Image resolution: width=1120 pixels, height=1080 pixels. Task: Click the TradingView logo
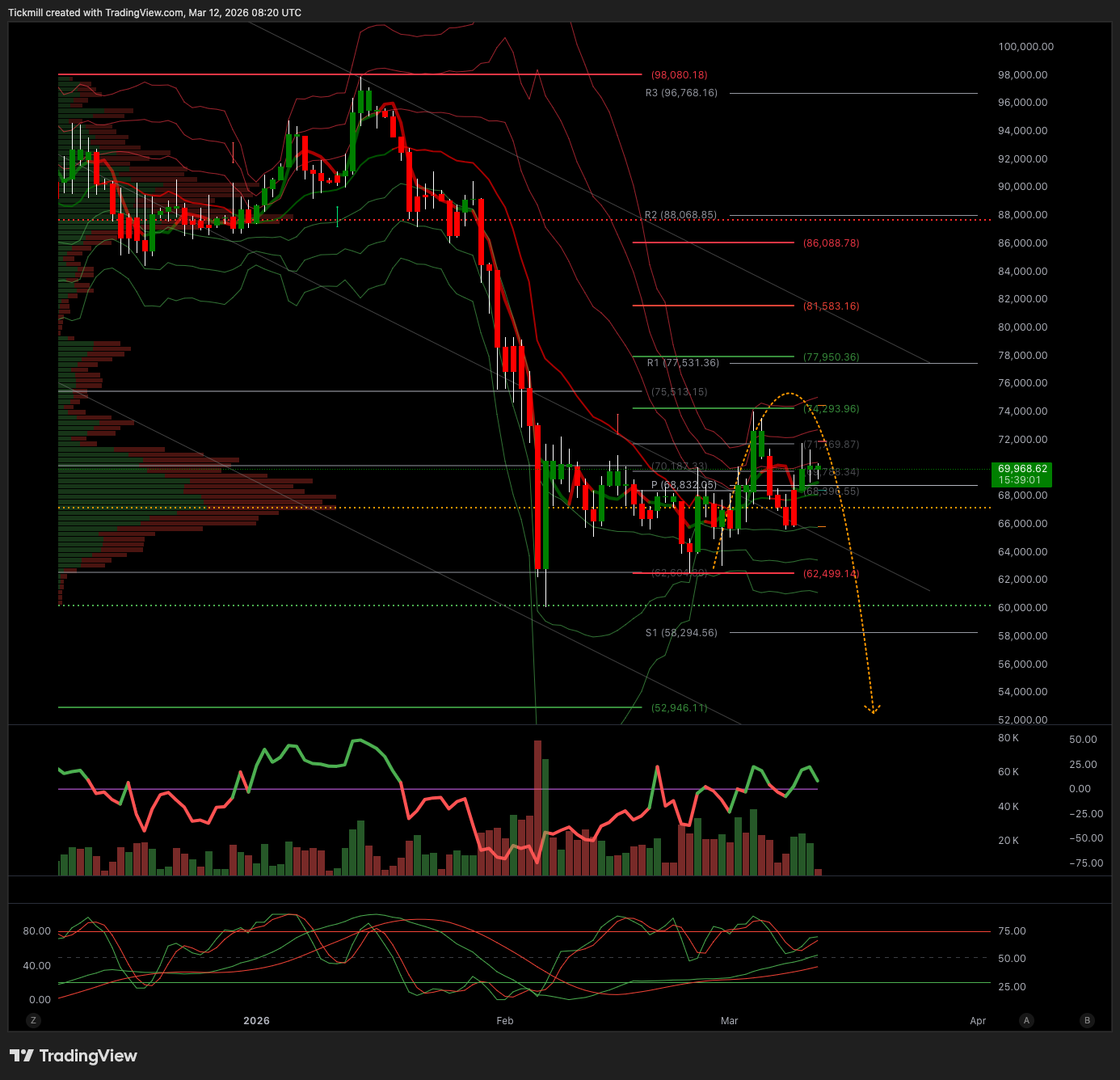tap(74, 1056)
